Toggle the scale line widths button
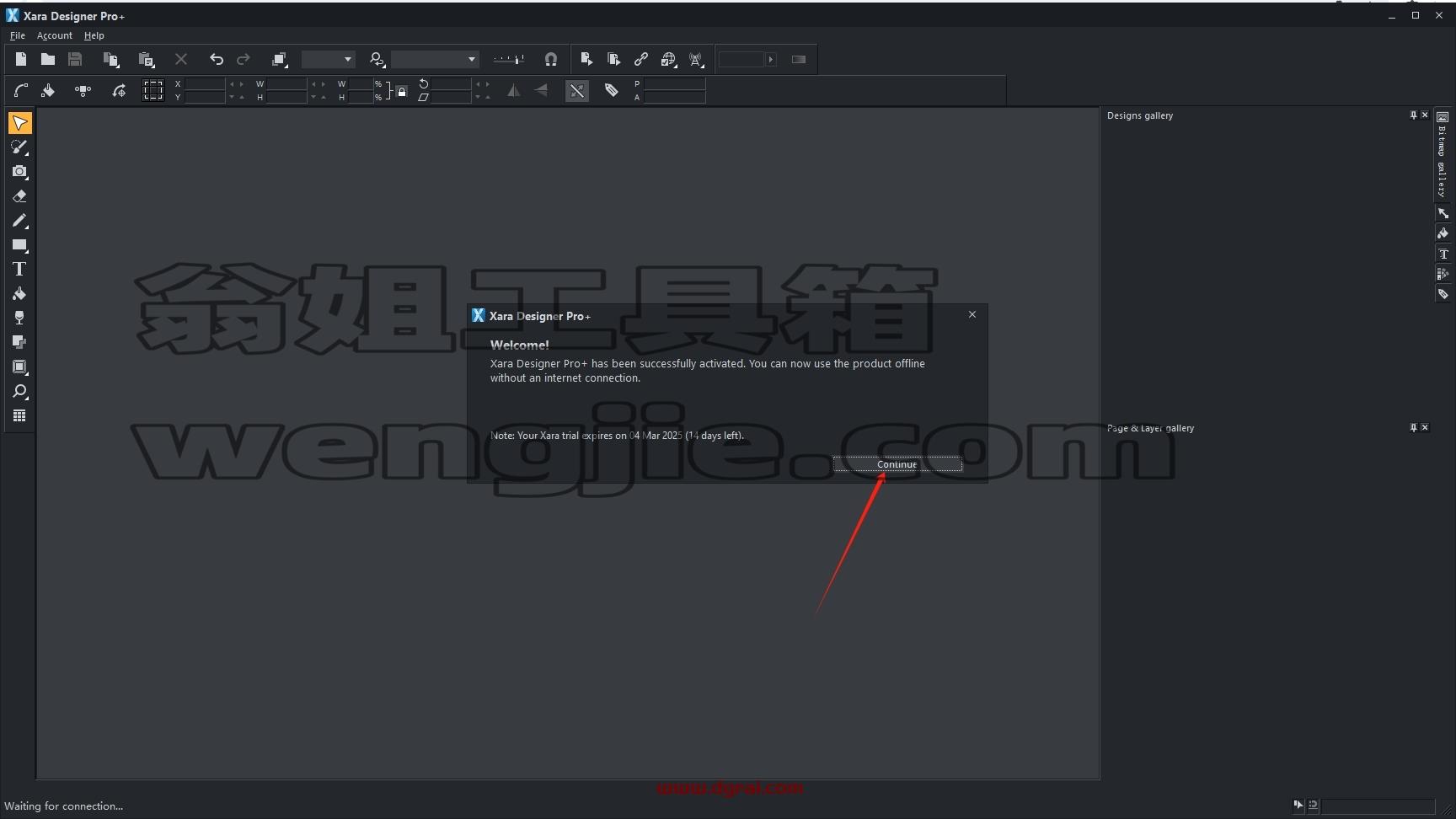Screen dimensions: 1456x819 click(x=577, y=90)
